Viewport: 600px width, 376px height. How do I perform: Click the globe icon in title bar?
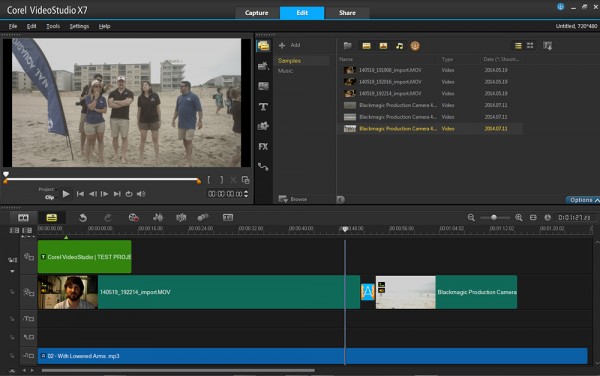coord(560,7)
